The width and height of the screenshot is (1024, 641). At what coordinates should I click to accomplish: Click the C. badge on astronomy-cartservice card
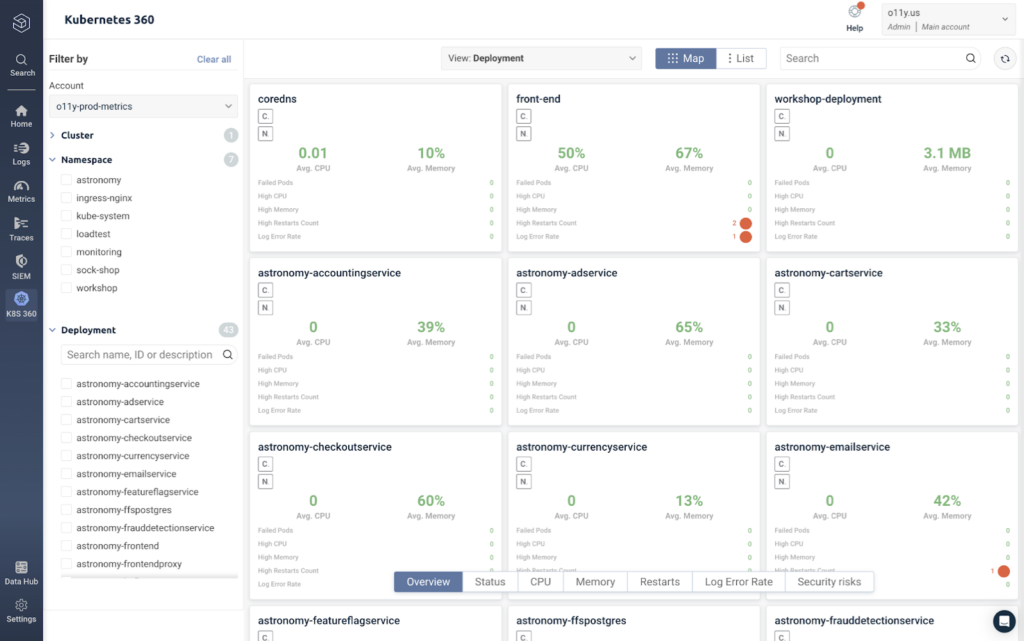(782, 290)
